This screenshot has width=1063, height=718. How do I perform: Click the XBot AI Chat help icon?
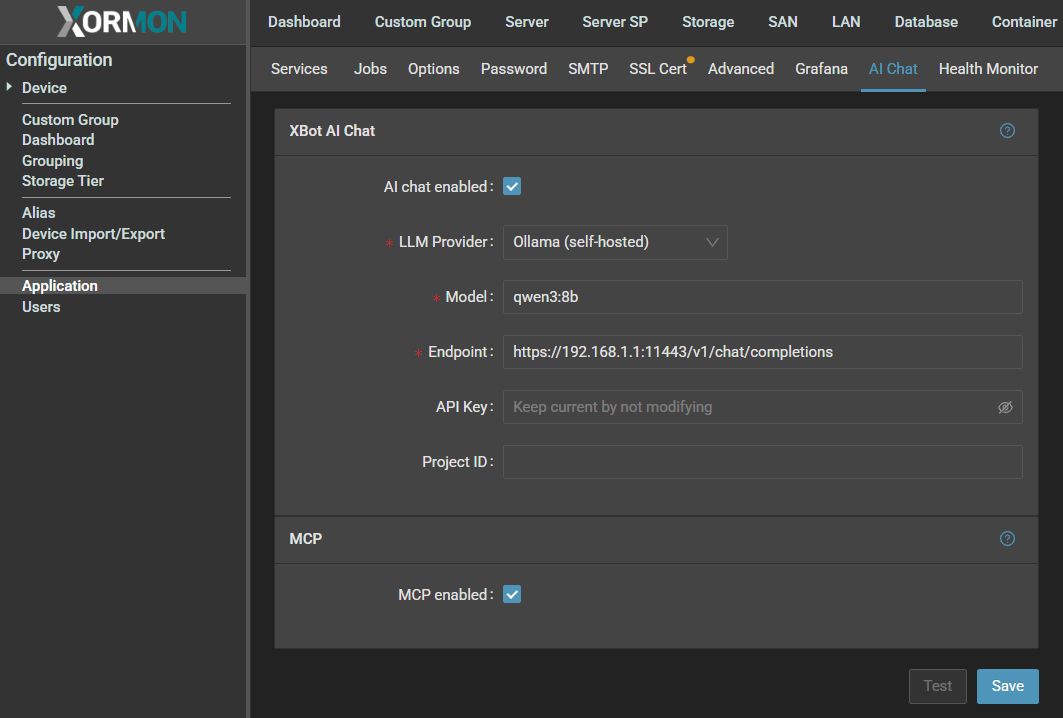tap(1007, 131)
